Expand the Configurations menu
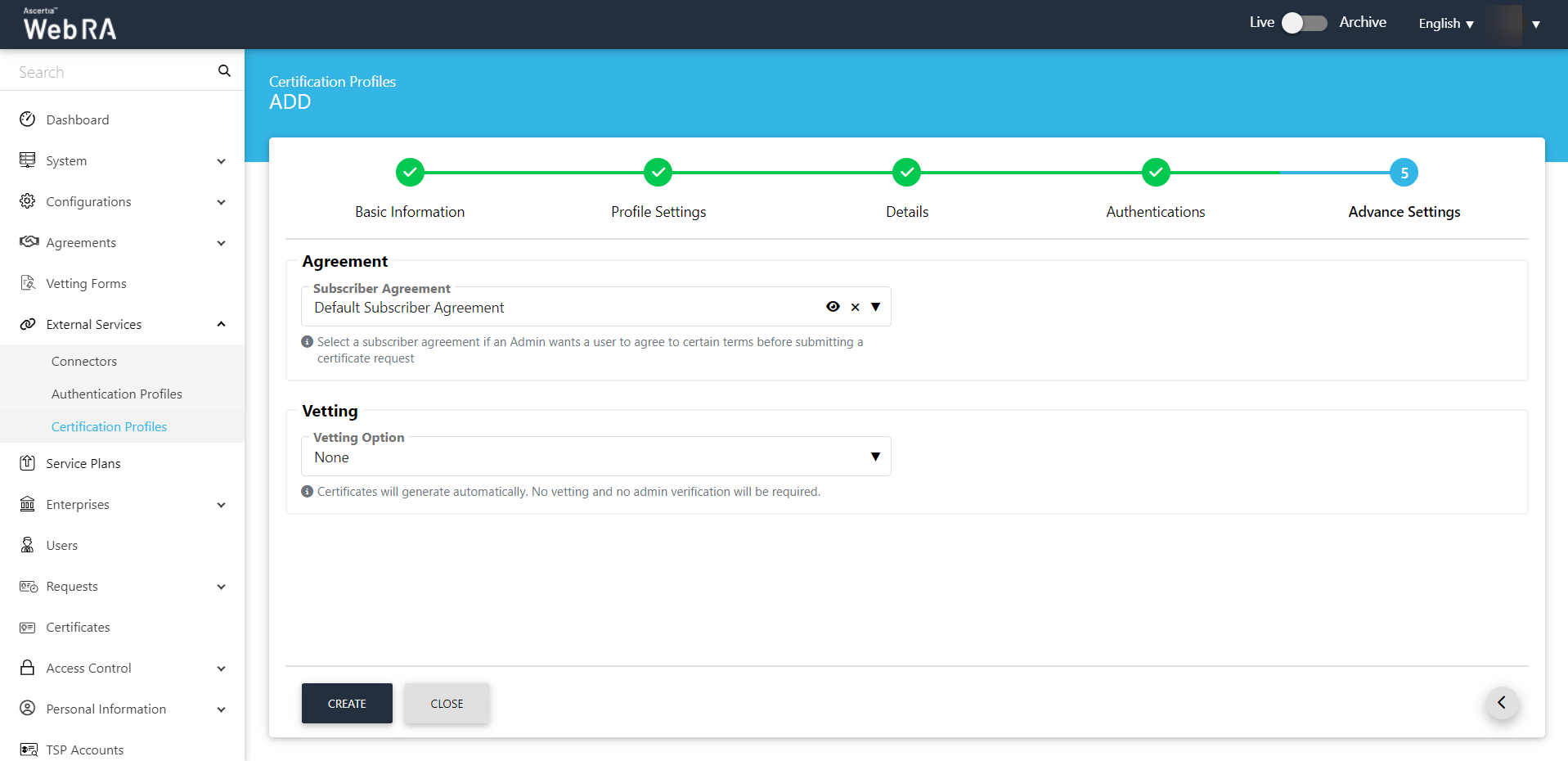 coord(221,202)
